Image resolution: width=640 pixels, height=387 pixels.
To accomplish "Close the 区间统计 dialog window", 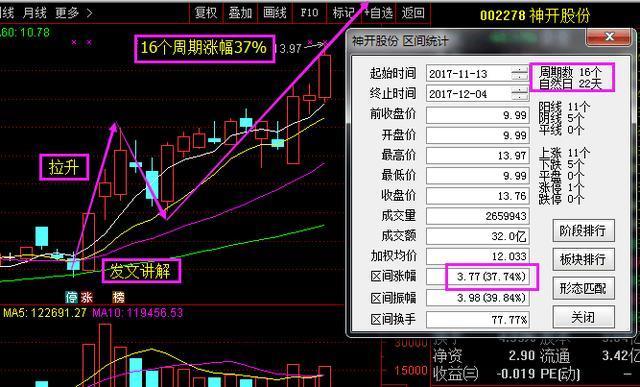I will [x=609, y=37].
